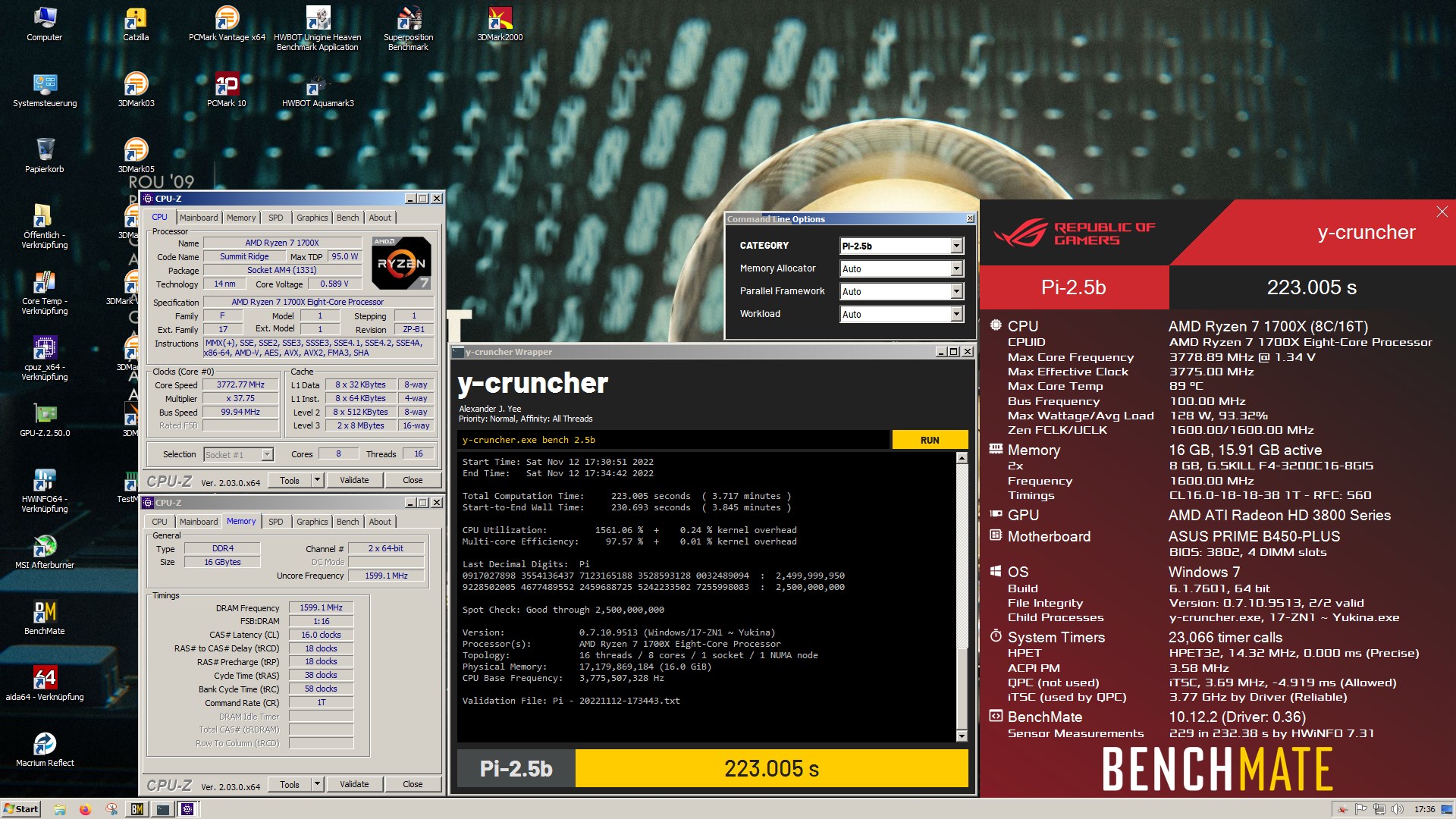Click the BenchMate taskbar button
The width and height of the screenshot is (1456, 819).
point(136,809)
